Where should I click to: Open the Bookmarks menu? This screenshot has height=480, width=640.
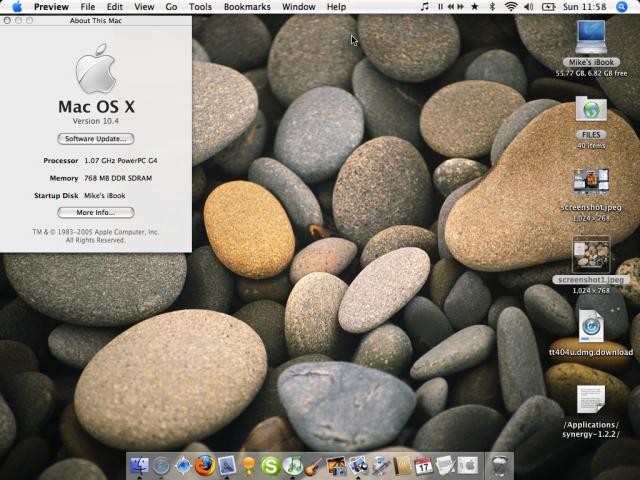(x=246, y=7)
